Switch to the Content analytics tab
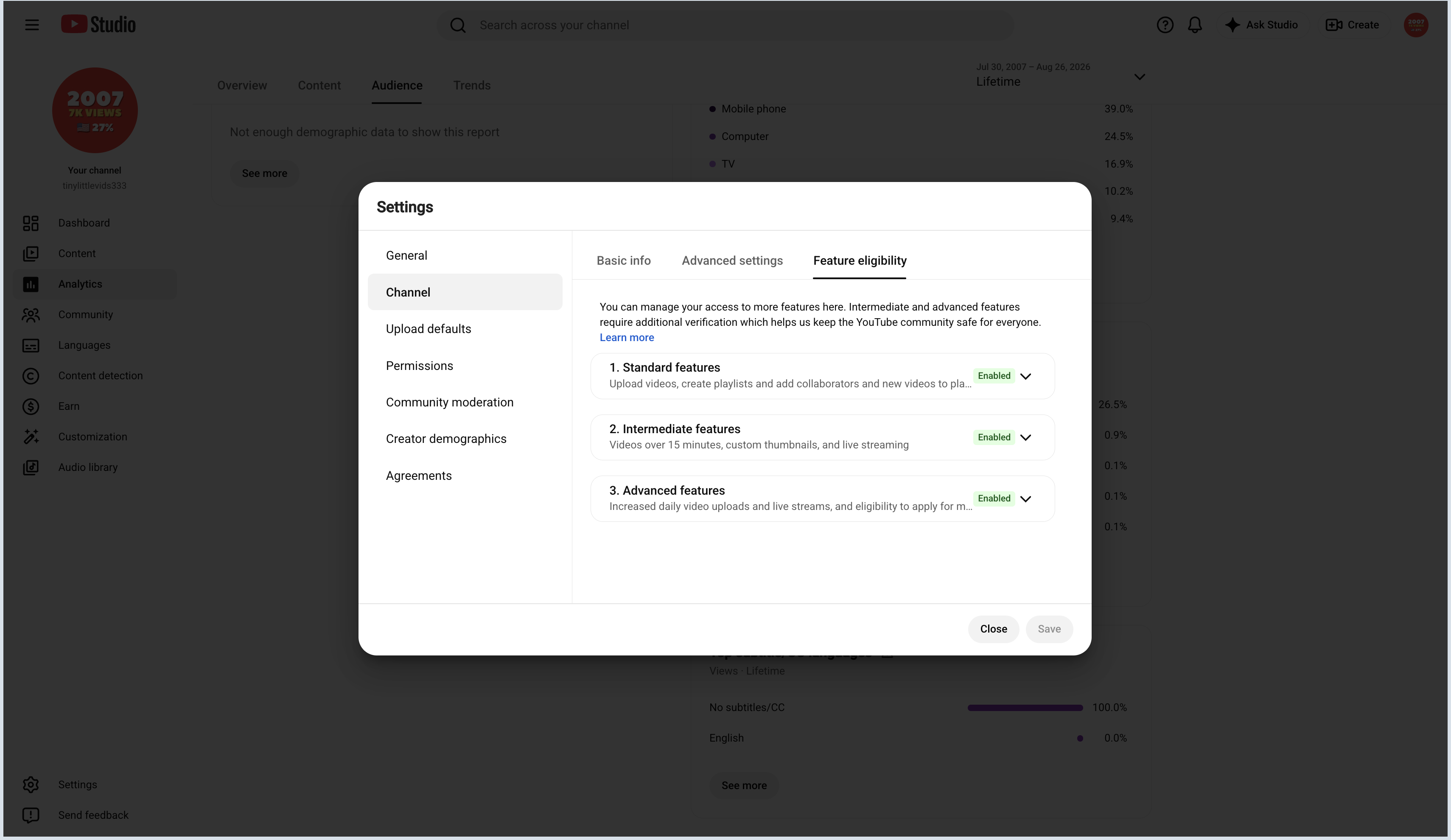Viewport: 1451px width, 840px height. 319,85
